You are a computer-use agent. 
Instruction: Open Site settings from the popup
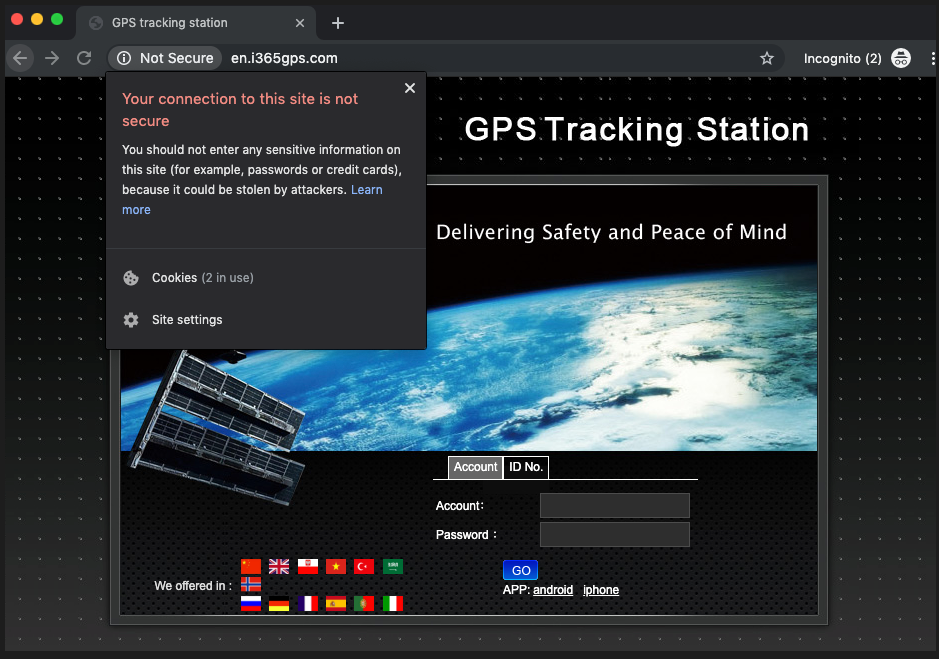[266, 320]
